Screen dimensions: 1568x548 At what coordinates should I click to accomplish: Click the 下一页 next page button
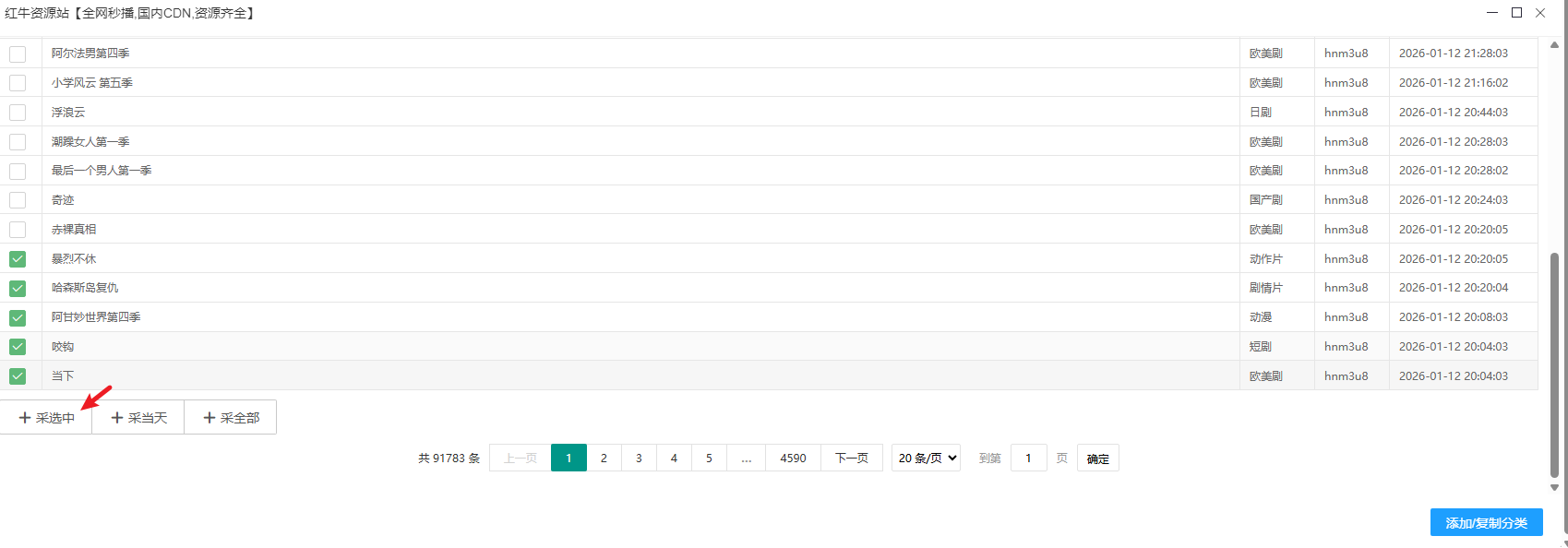(x=851, y=458)
